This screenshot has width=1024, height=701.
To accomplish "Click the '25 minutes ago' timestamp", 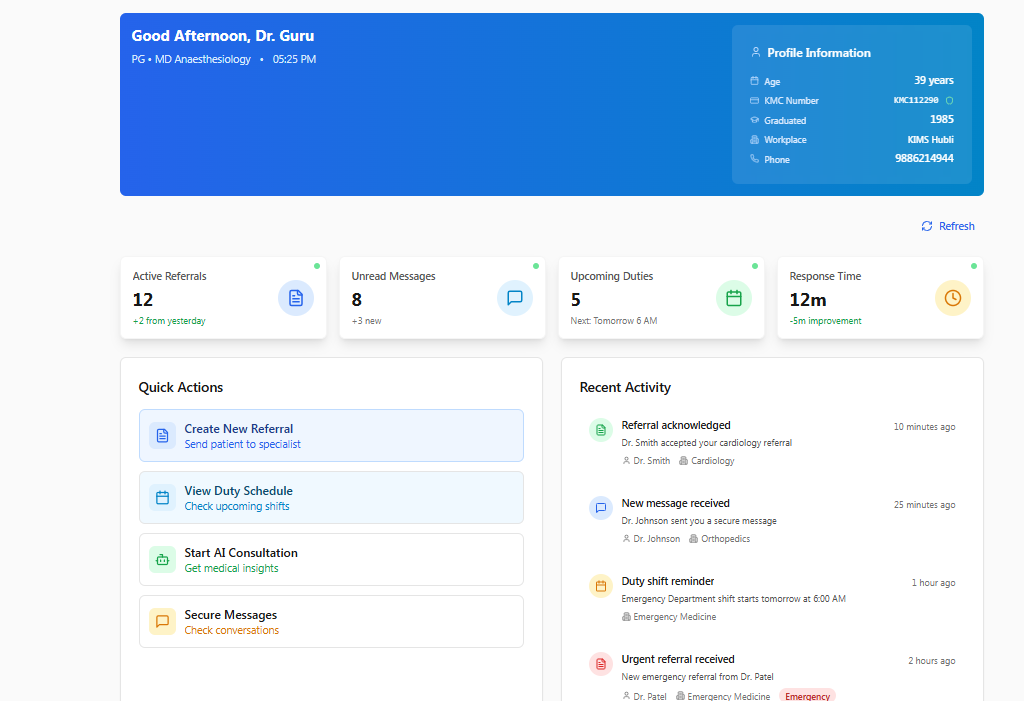I will tap(924, 505).
